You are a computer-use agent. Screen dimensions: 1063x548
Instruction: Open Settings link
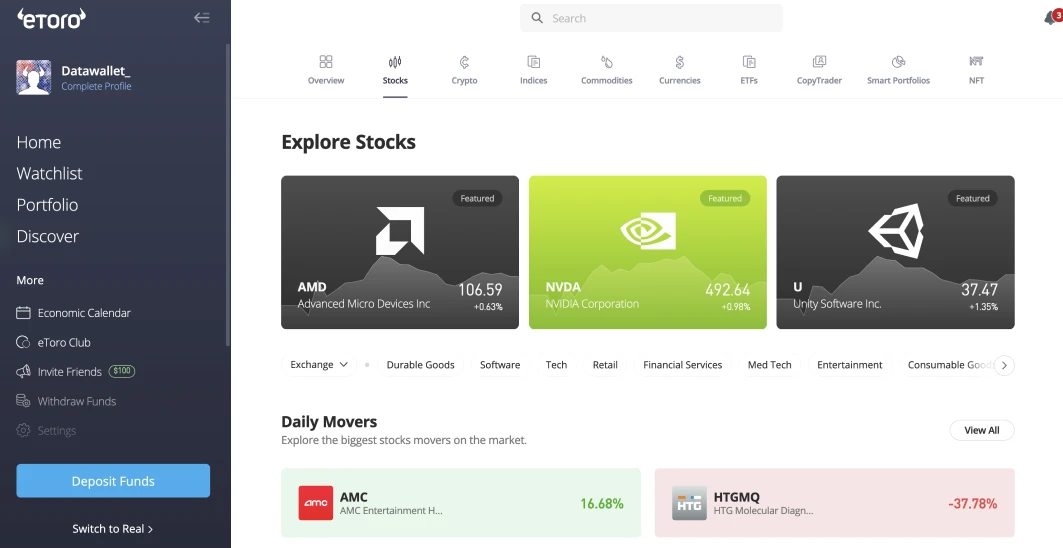click(x=56, y=431)
